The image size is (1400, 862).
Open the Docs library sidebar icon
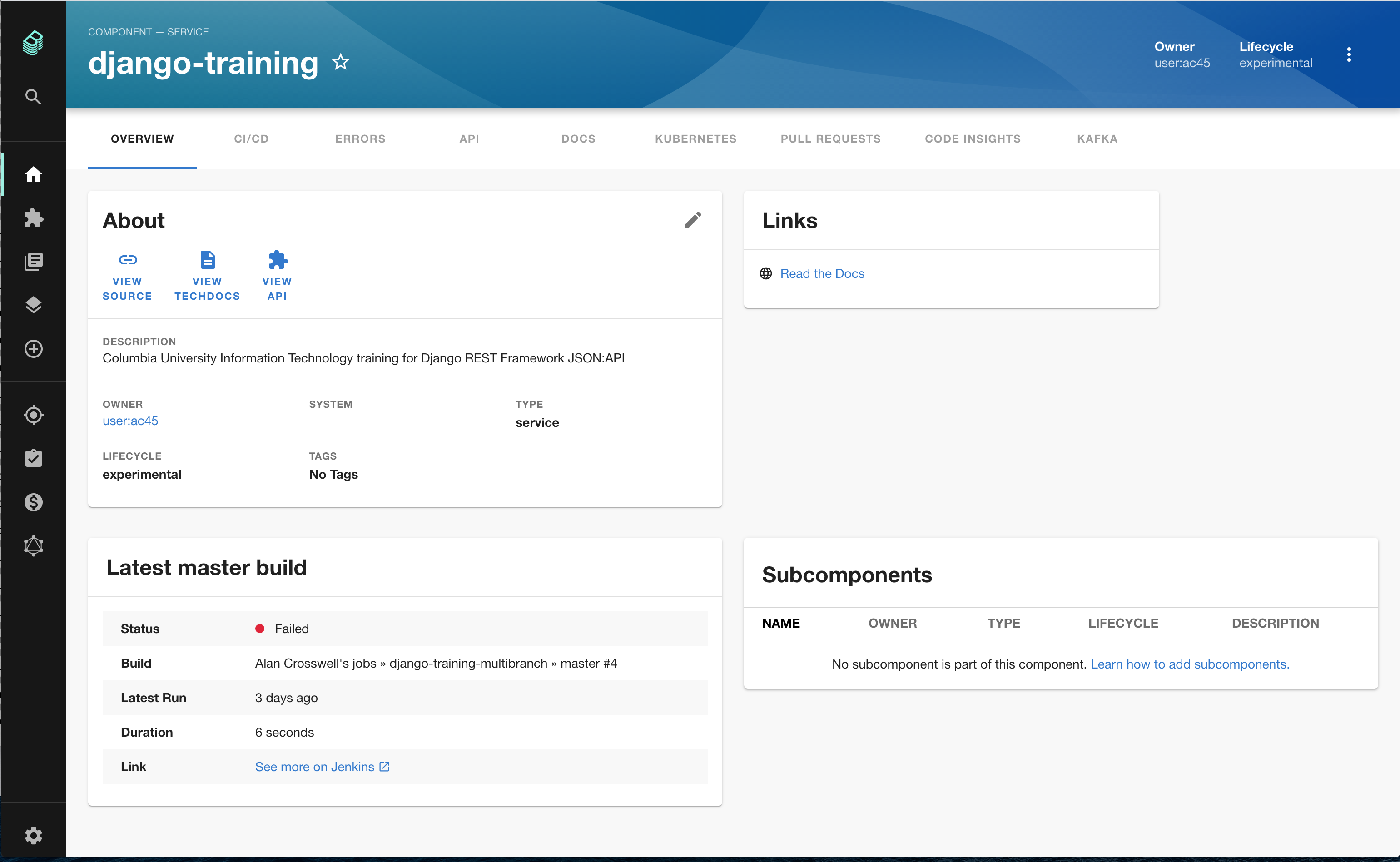[33, 262]
